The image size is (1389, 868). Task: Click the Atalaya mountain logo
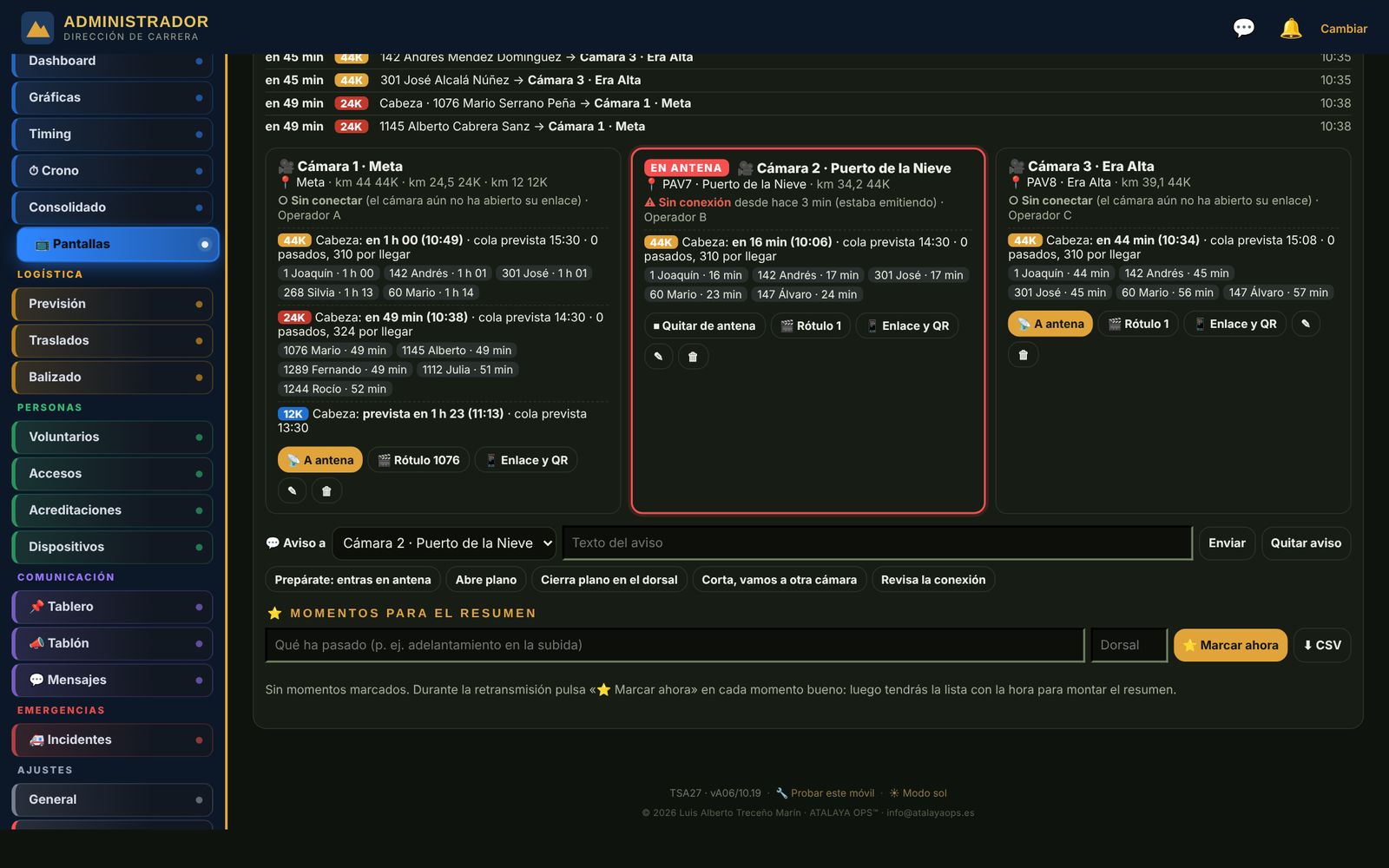point(37,28)
